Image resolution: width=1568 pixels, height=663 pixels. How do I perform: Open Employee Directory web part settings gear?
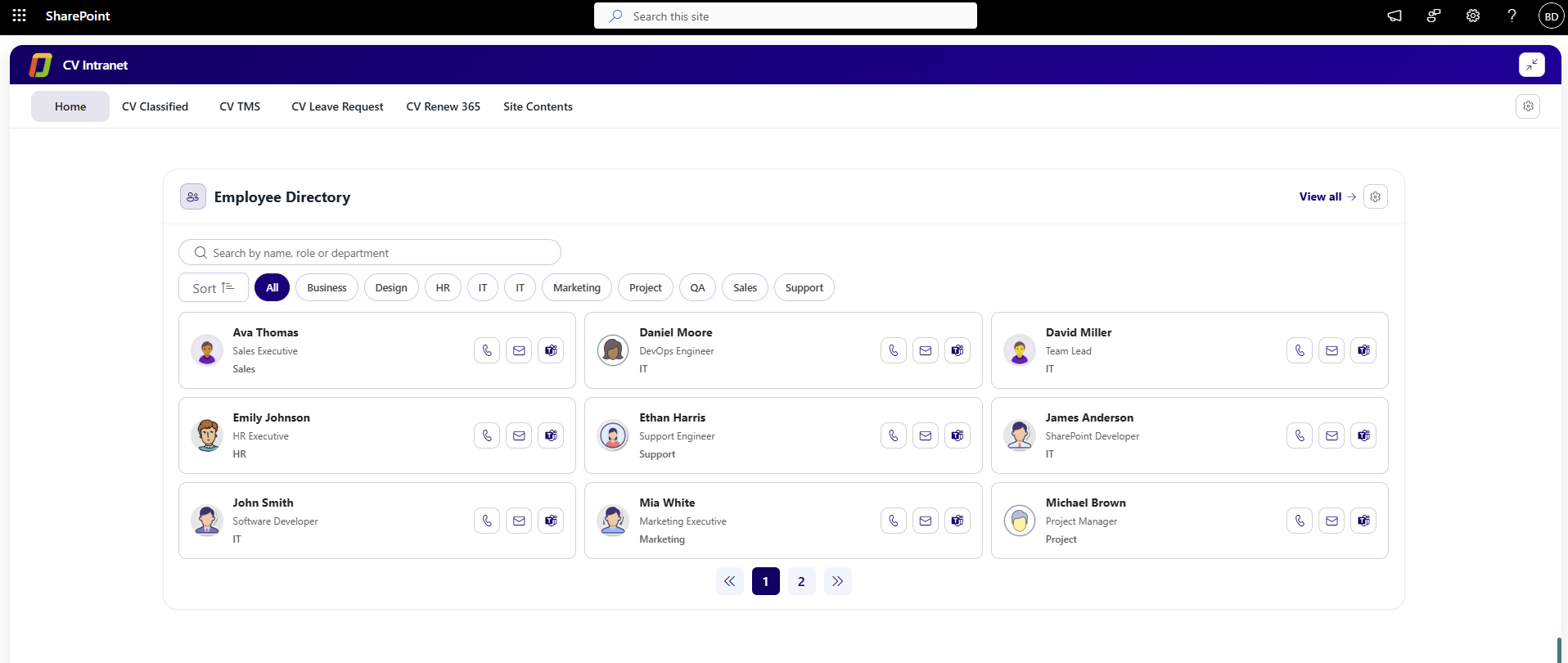(x=1376, y=196)
